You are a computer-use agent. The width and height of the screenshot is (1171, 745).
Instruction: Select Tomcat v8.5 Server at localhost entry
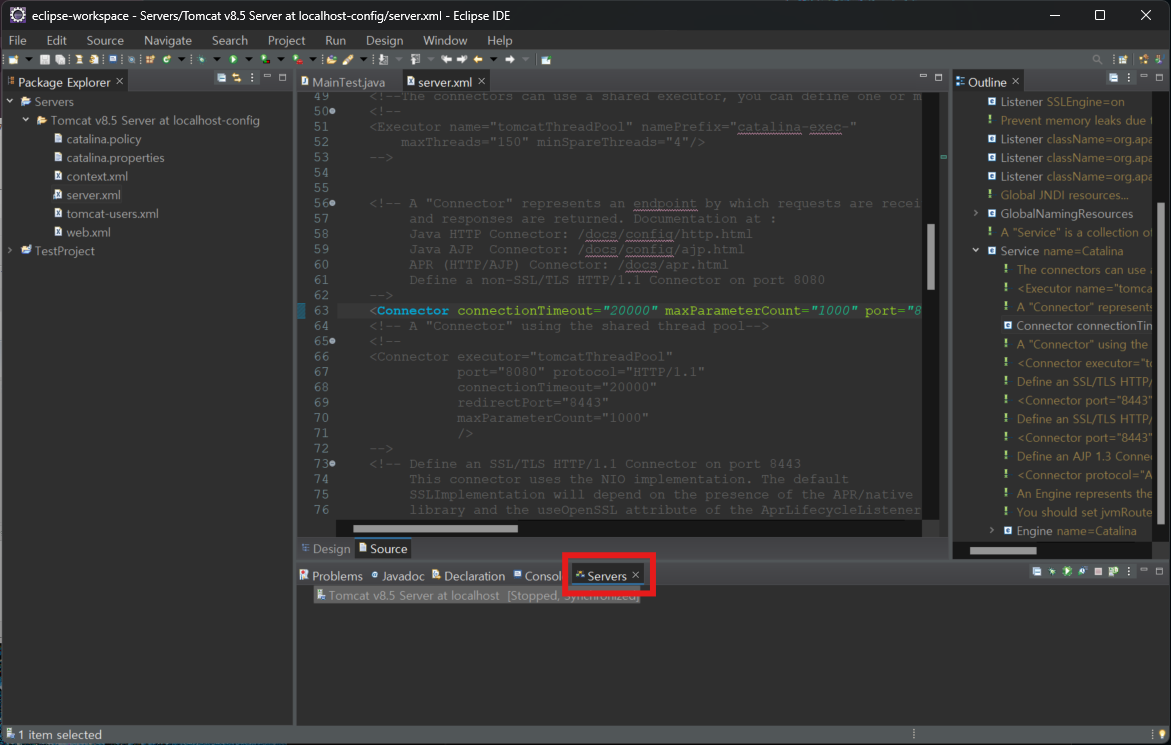476,596
